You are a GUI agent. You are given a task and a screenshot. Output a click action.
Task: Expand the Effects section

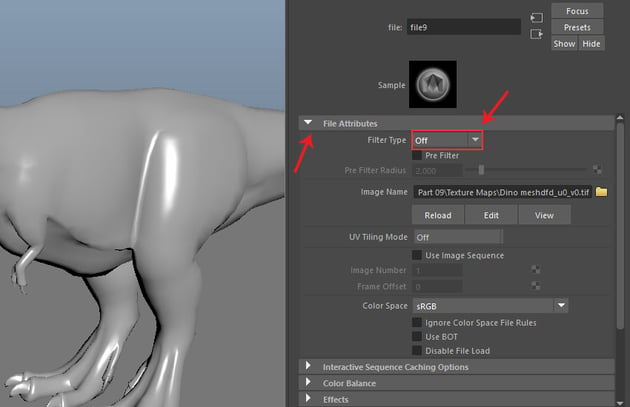[308, 398]
